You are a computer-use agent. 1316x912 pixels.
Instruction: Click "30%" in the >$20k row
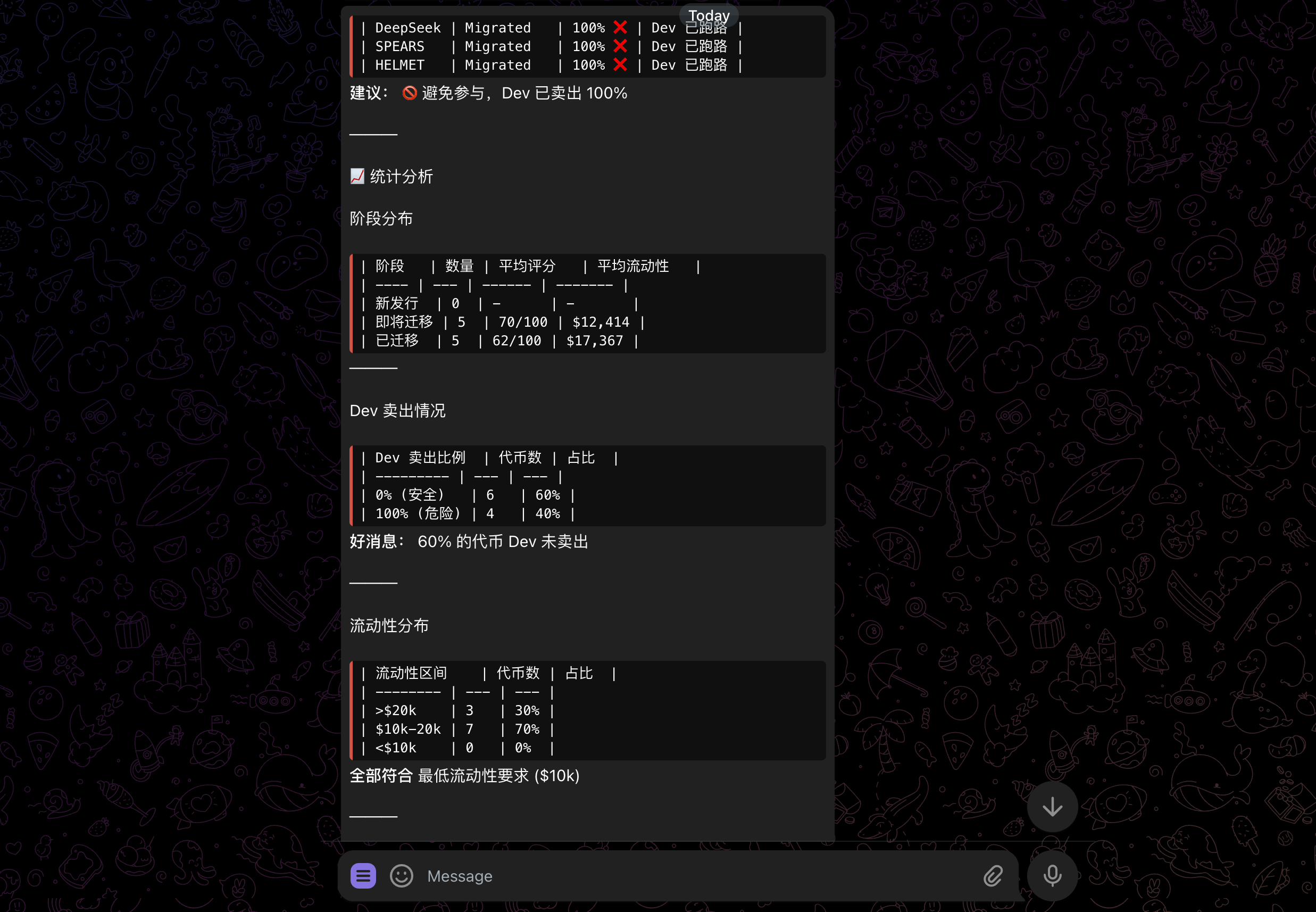click(527, 710)
